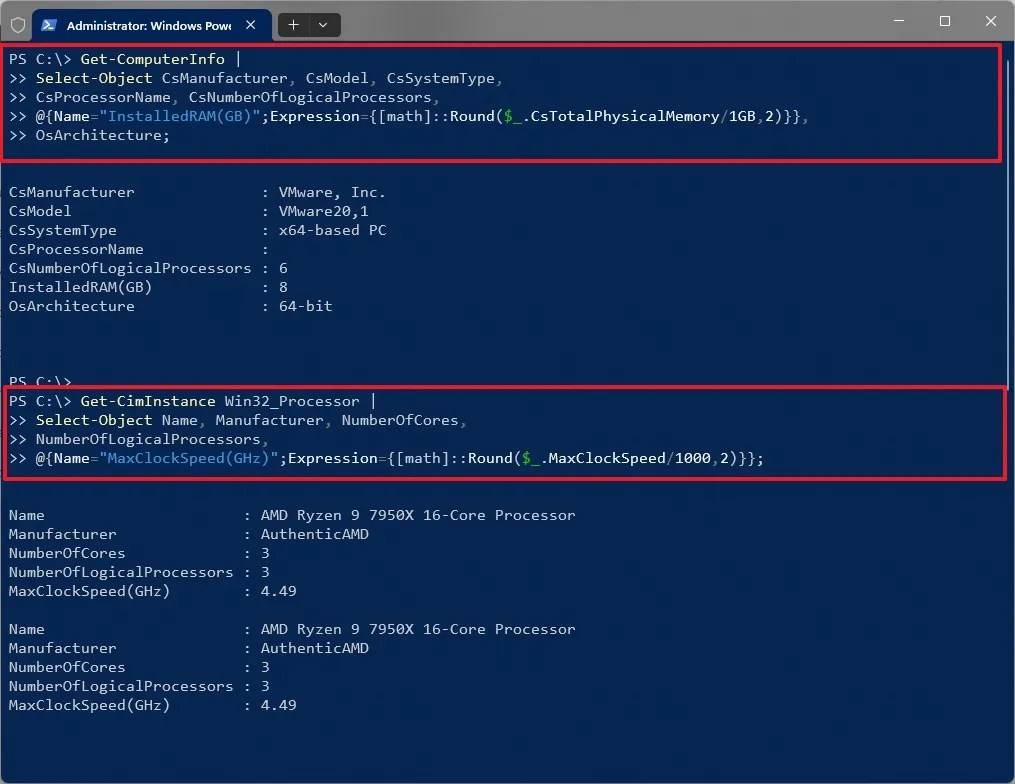
Task: Click the AMD Ryzen 9 7950X processor name
Action: (x=418, y=515)
